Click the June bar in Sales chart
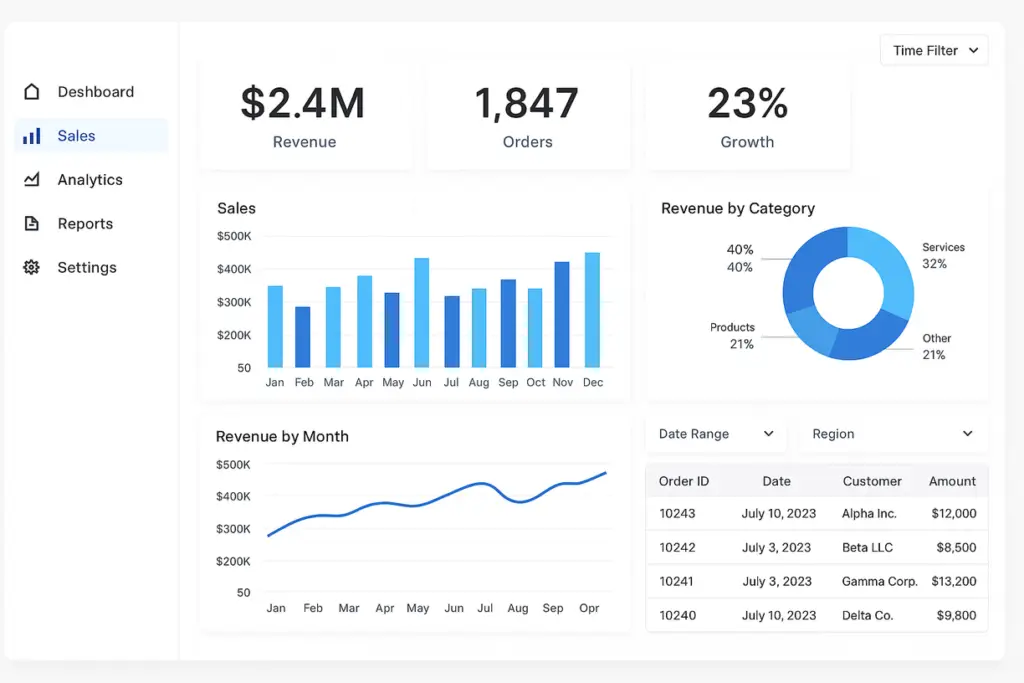Screen dimensions: 1024x683 [x=422, y=313]
